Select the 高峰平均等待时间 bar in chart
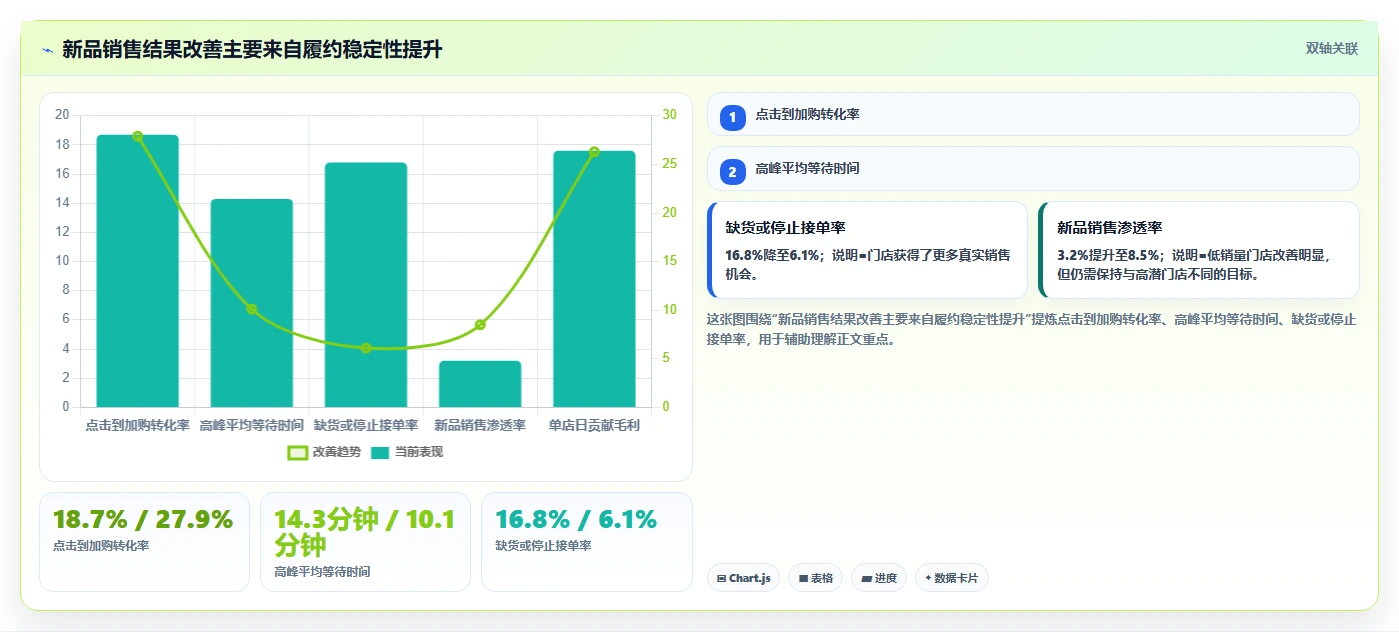This screenshot has height=632, width=1399. click(x=252, y=303)
